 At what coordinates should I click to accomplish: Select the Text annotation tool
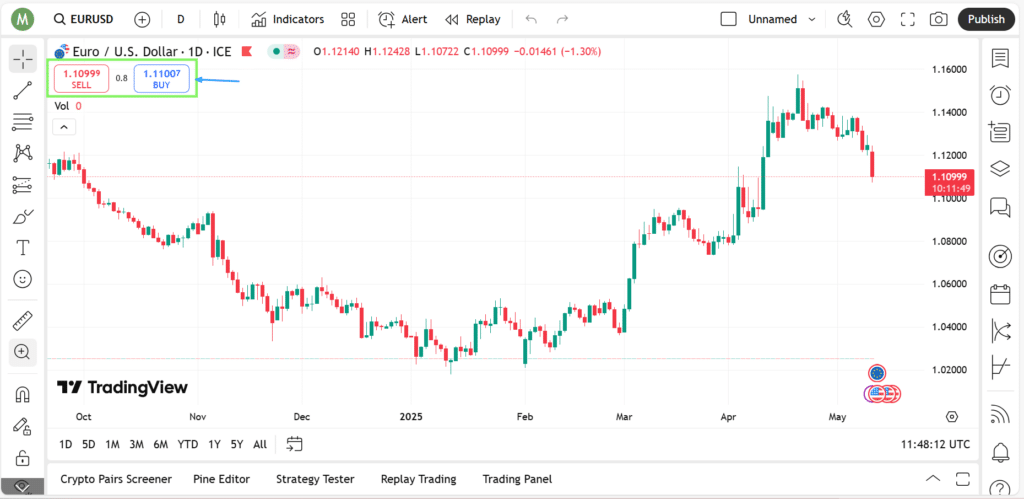23,248
